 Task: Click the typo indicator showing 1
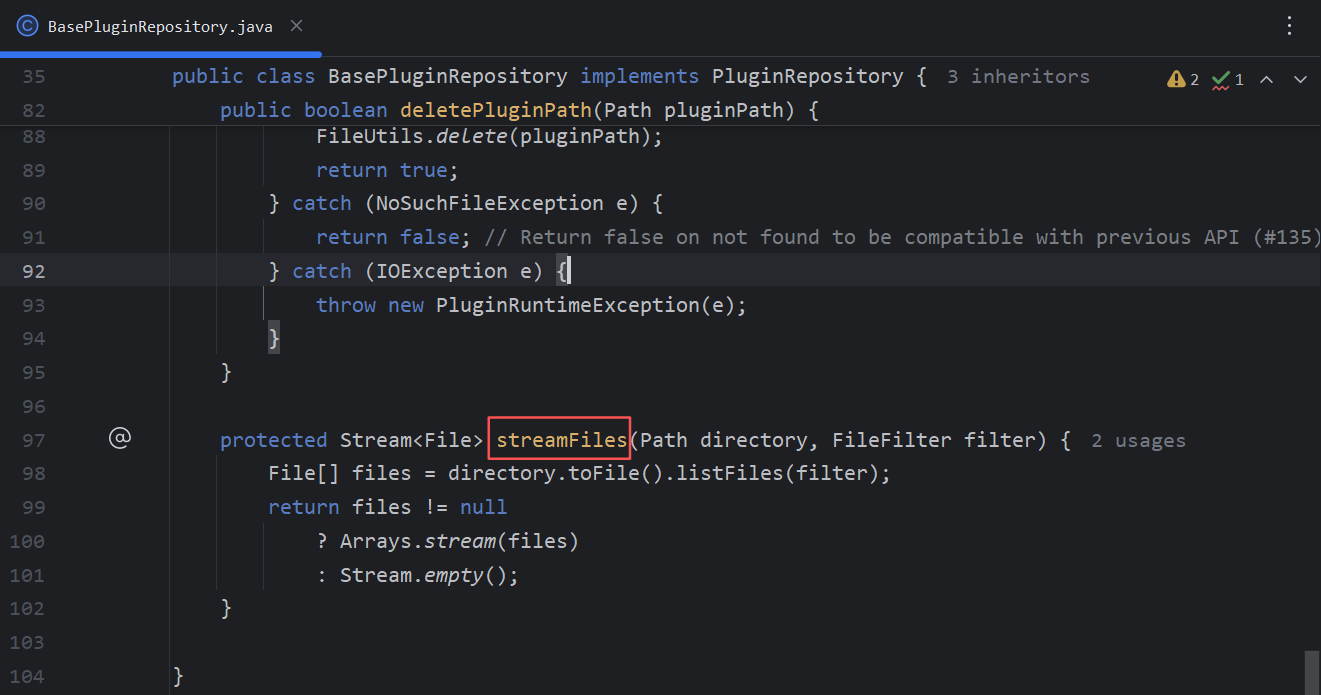(1228, 79)
